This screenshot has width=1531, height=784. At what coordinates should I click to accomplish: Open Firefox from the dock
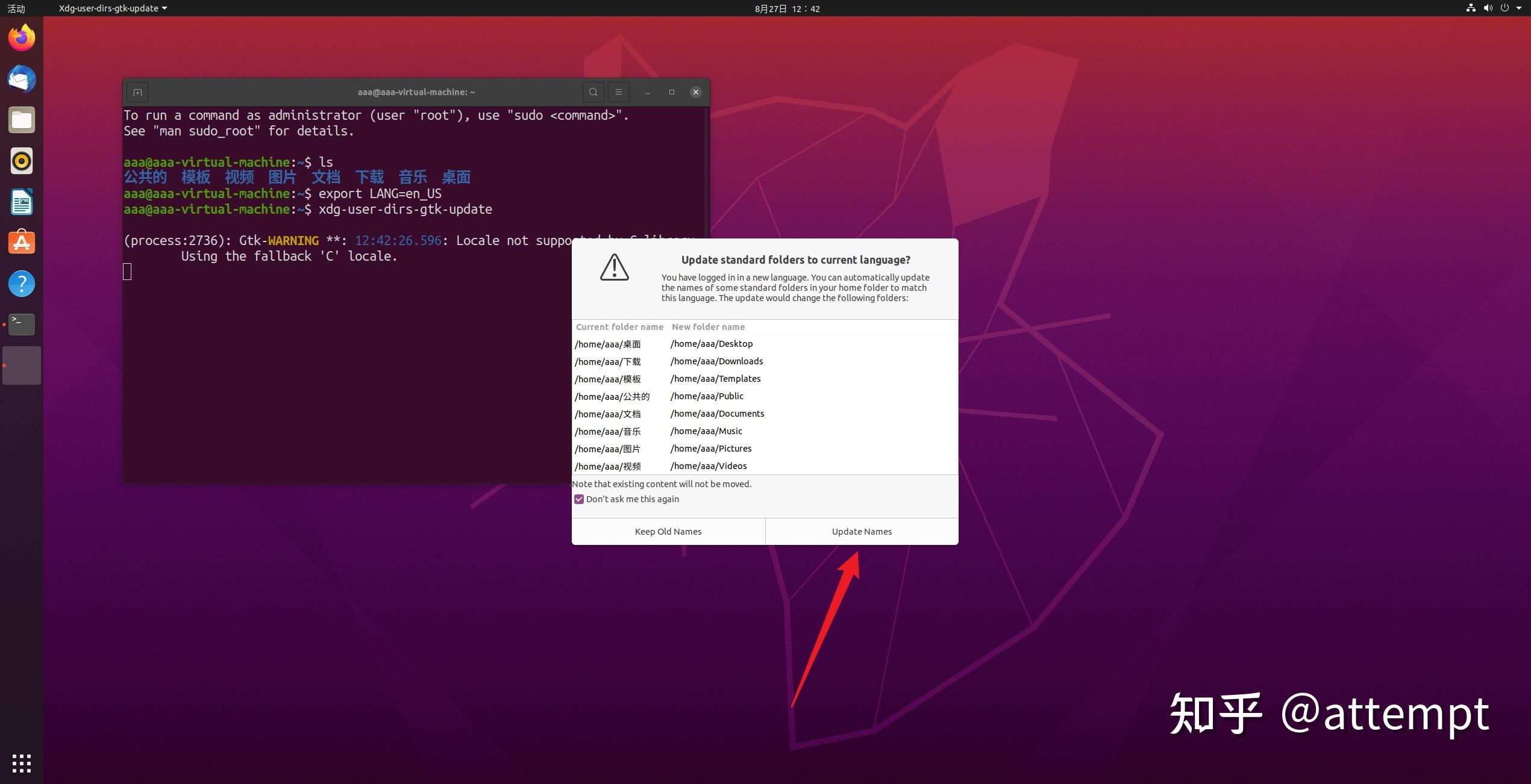click(x=22, y=38)
